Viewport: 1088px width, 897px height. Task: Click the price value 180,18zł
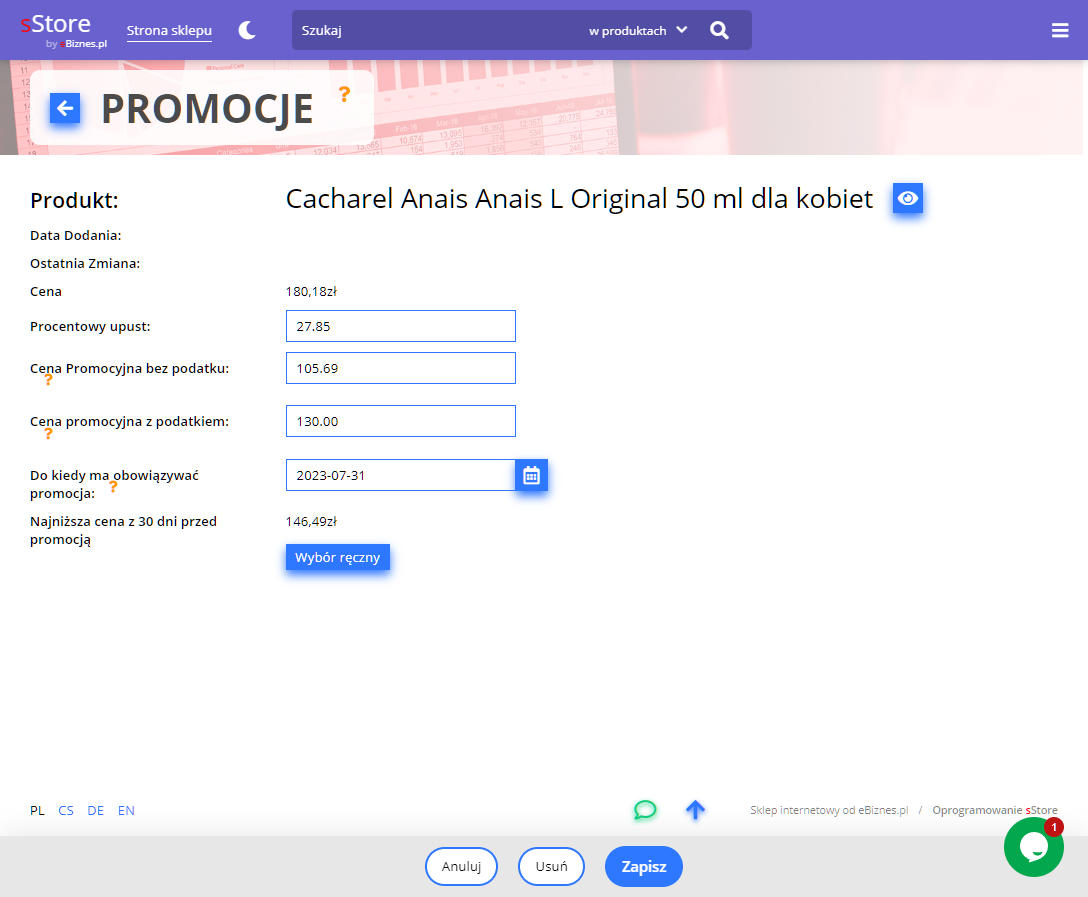(x=312, y=291)
